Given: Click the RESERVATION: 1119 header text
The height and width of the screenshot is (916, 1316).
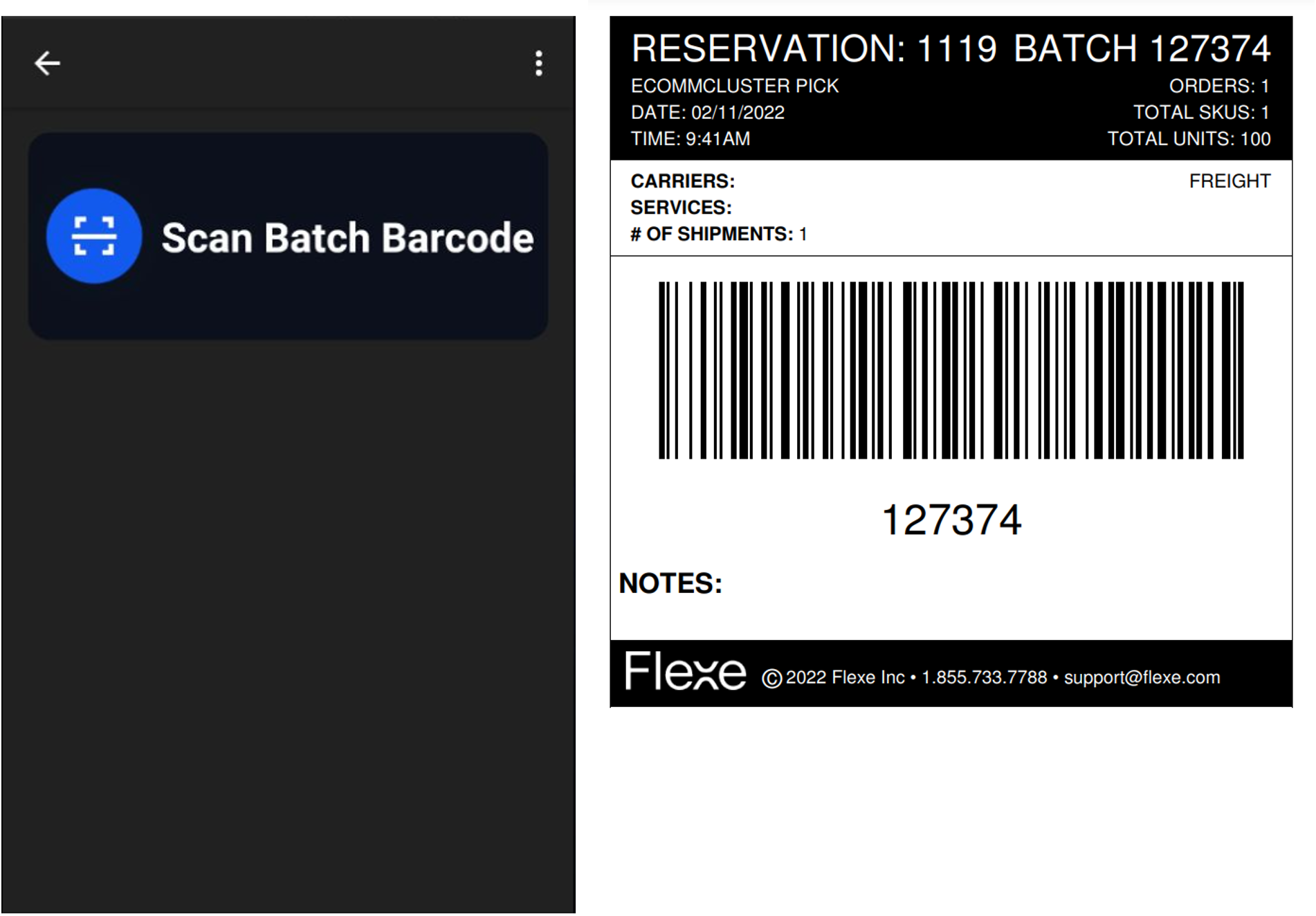Looking at the screenshot, I should point(814,49).
